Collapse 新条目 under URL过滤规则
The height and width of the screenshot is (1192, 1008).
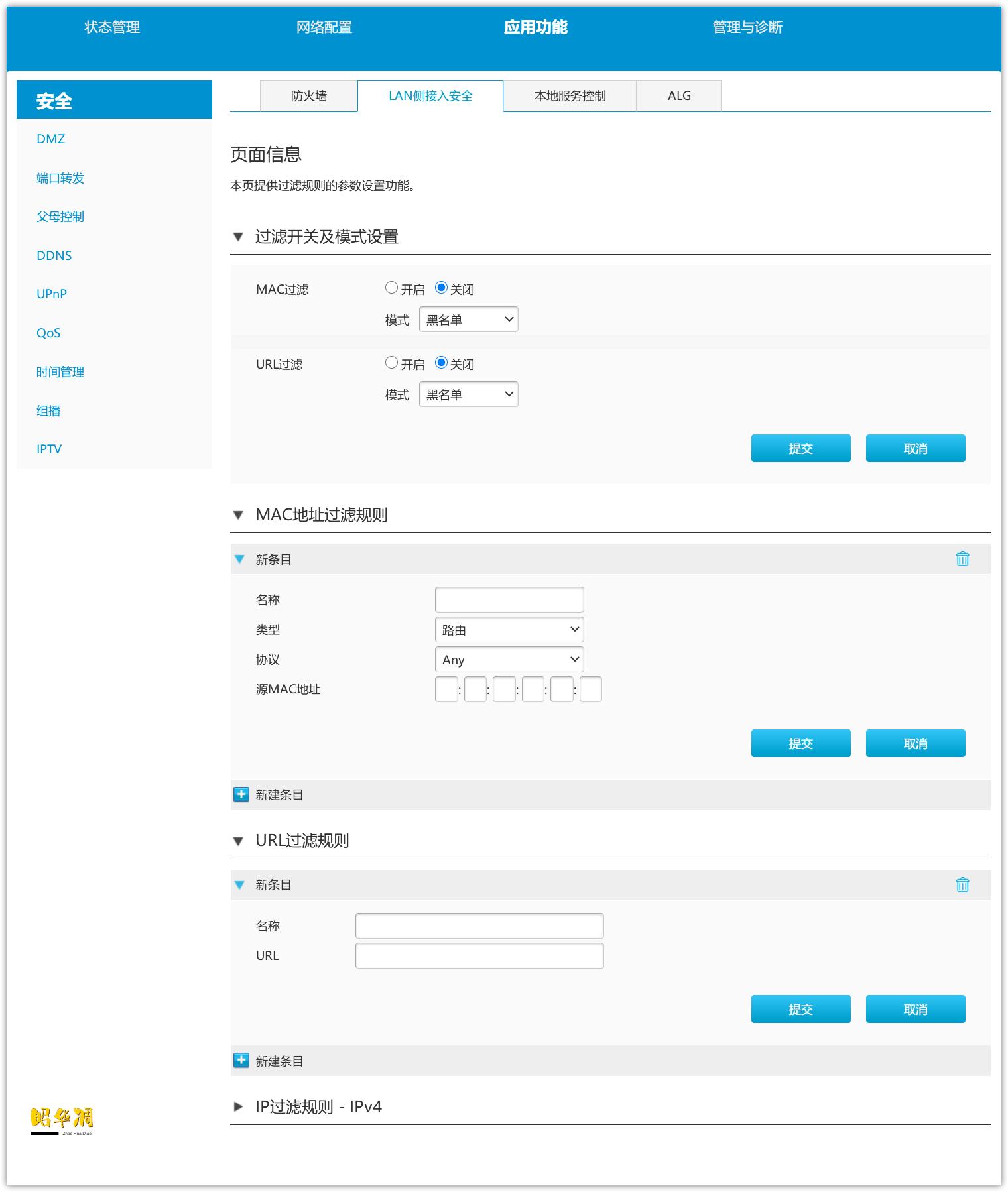pyautogui.click(x=239, y=885)
